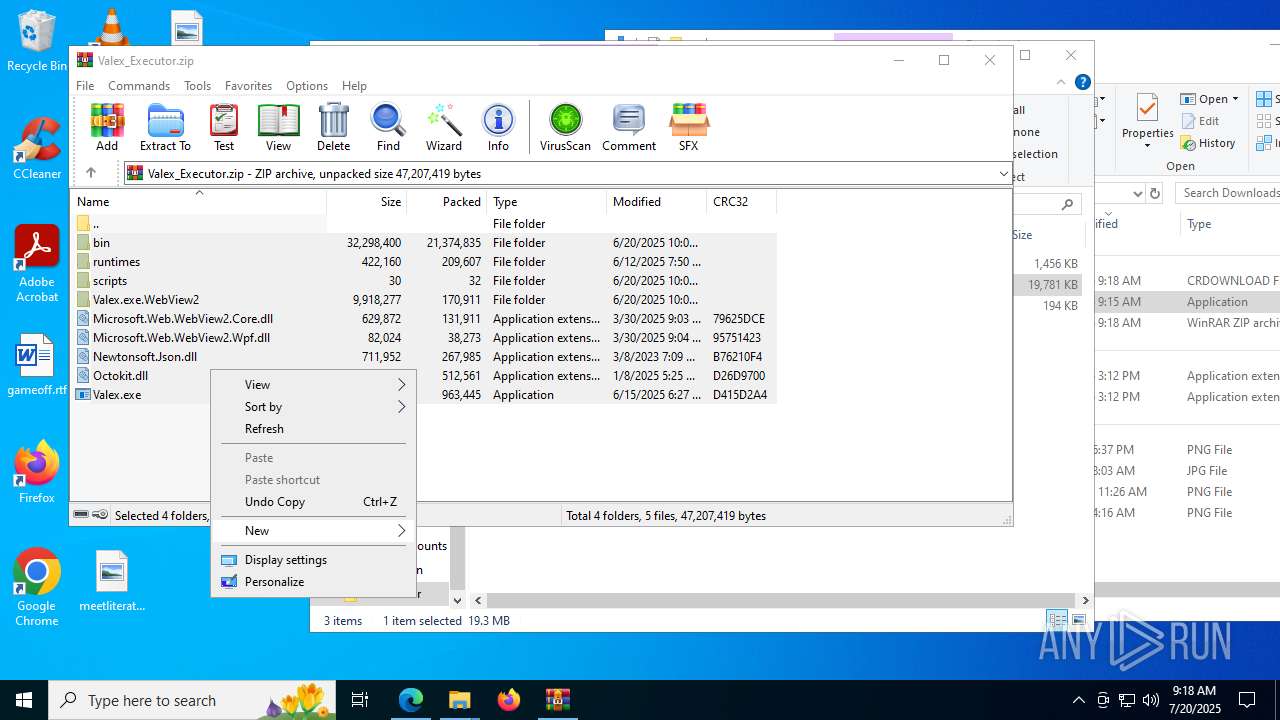The image size is (1280, 720).
Task: Open the File menu
Action: (x=85, y=86)
